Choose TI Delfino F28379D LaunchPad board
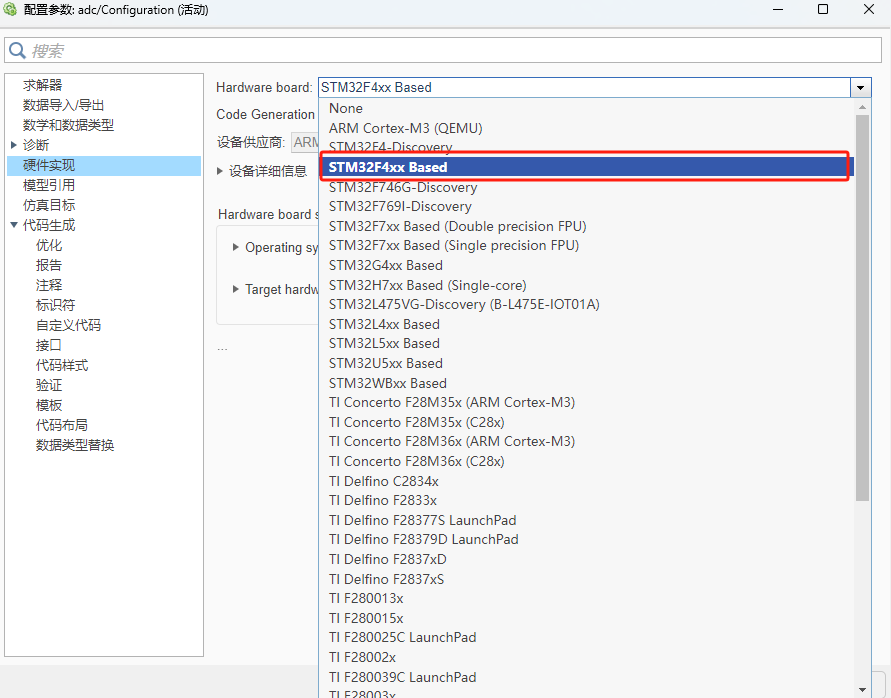Image resolution: width=891 pixels, height=698 pixels. (423, 539)
